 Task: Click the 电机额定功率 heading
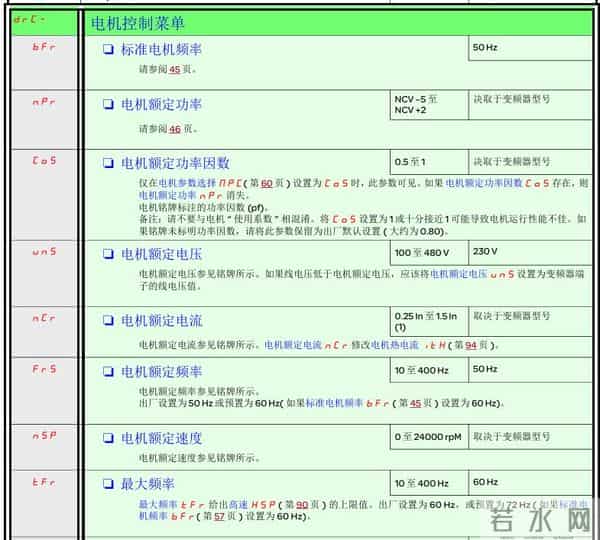coord(161,104)
